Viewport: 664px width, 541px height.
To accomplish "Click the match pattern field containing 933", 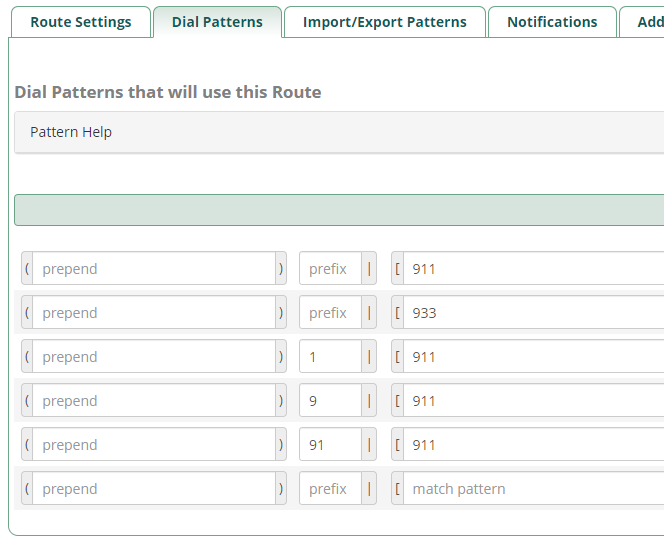I will [534, 313].
